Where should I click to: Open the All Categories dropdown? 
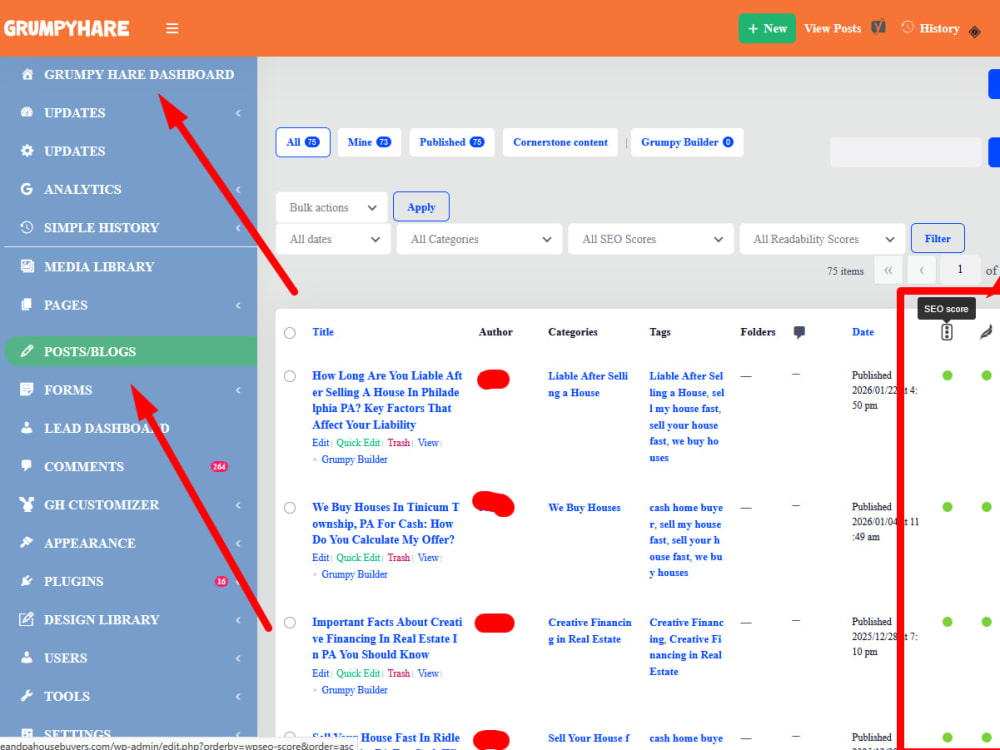(x=479, y=239)
